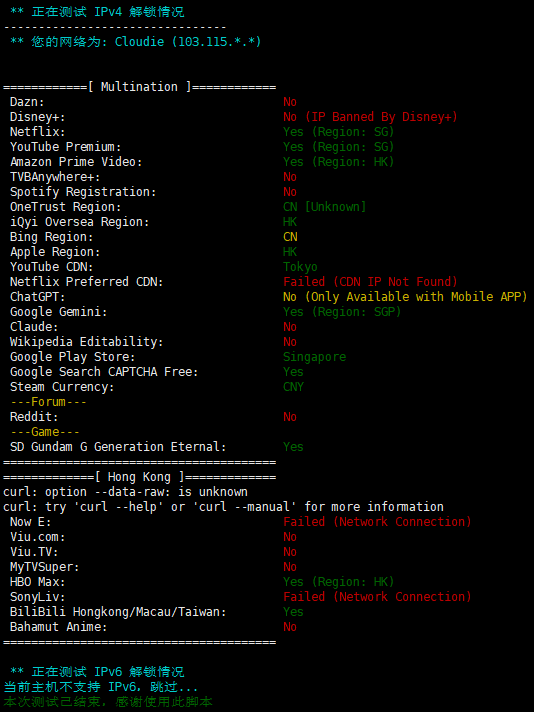Click the Now E 'Failed (Network Connection)' result
Image resolution: width=534 pixels, height=712 pixels.
[x=377, y=522]
